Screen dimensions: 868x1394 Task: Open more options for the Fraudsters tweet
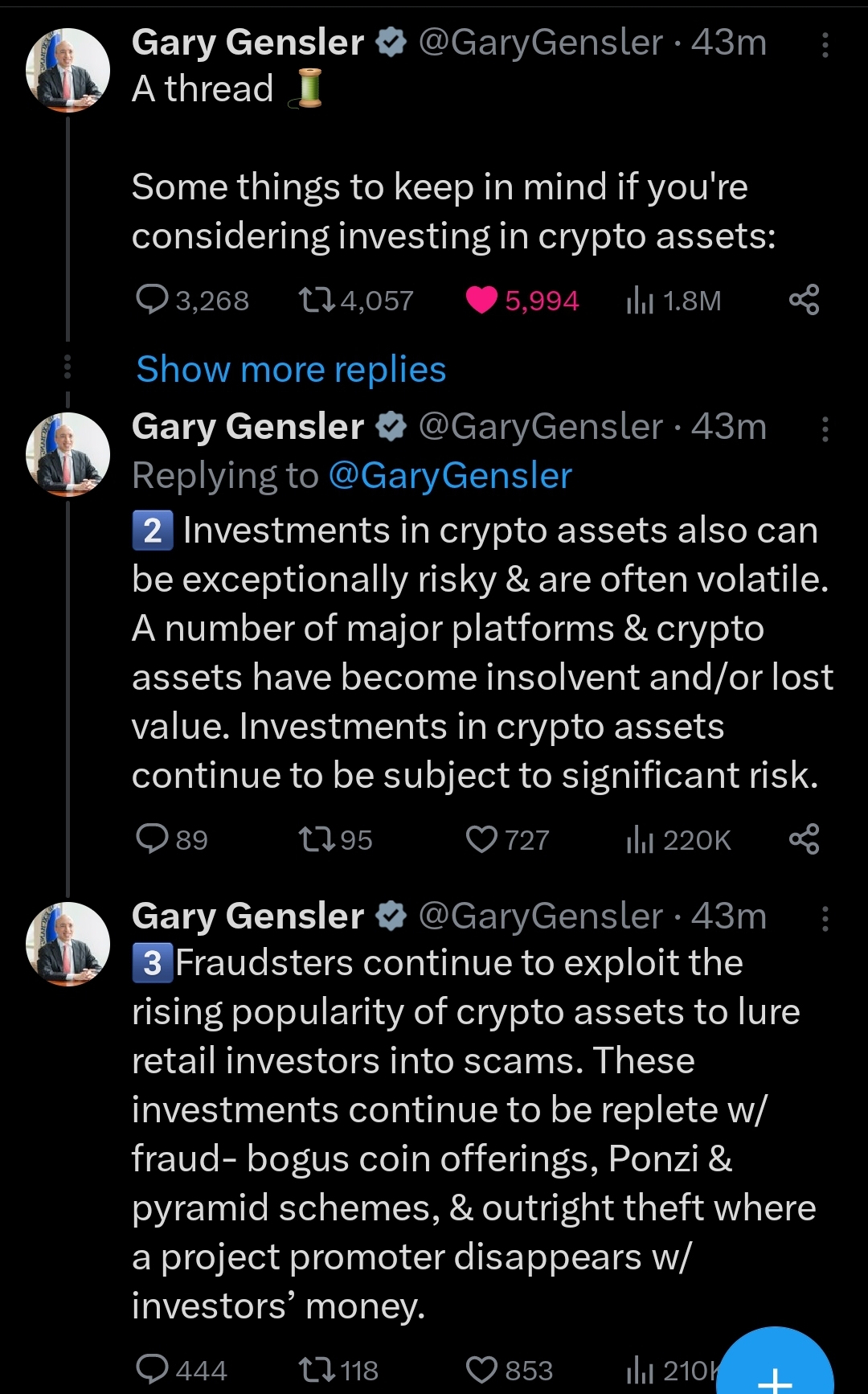[825, 918]
